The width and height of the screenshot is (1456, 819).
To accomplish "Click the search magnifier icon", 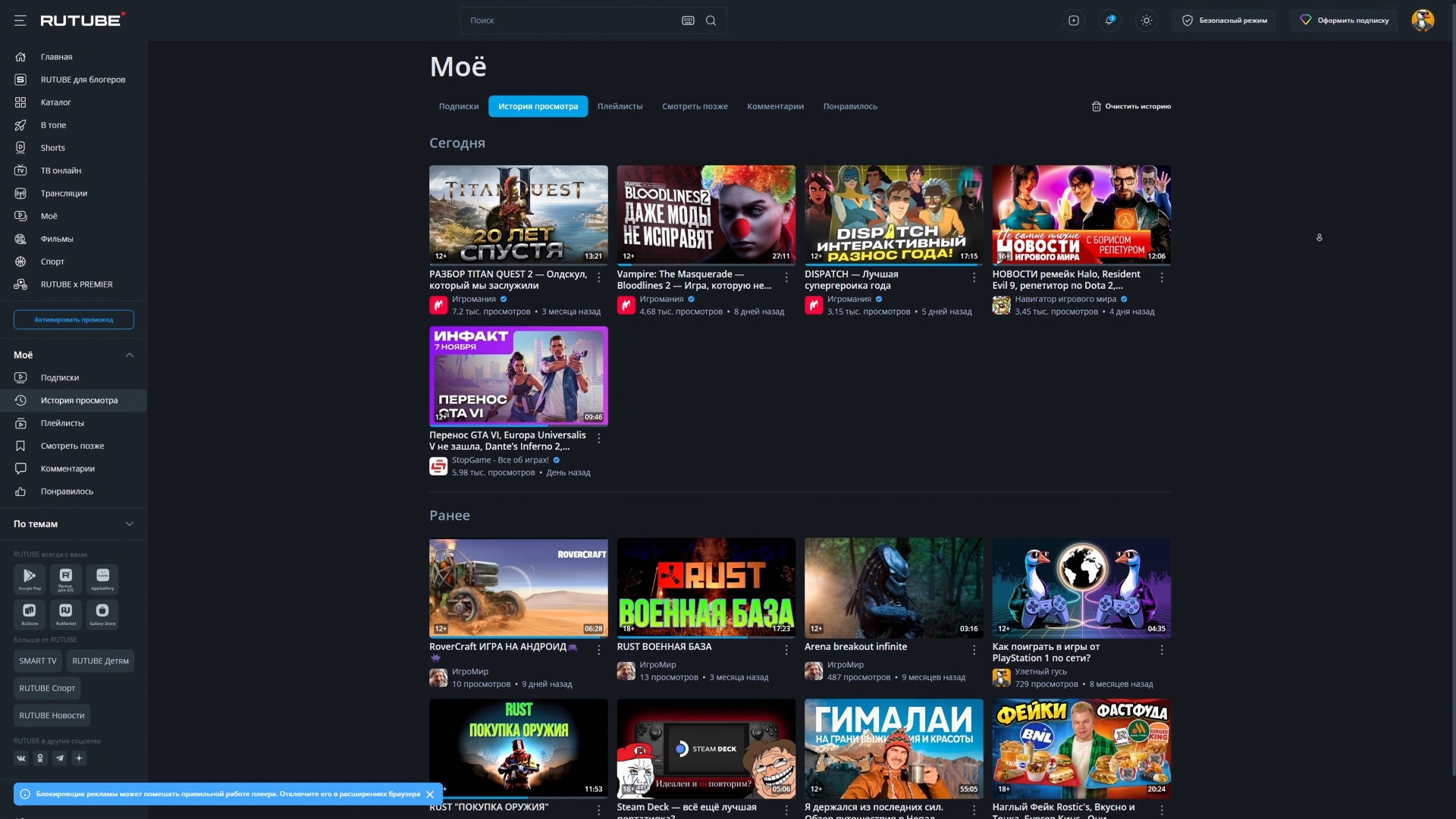I will click(x=711, y=20).
